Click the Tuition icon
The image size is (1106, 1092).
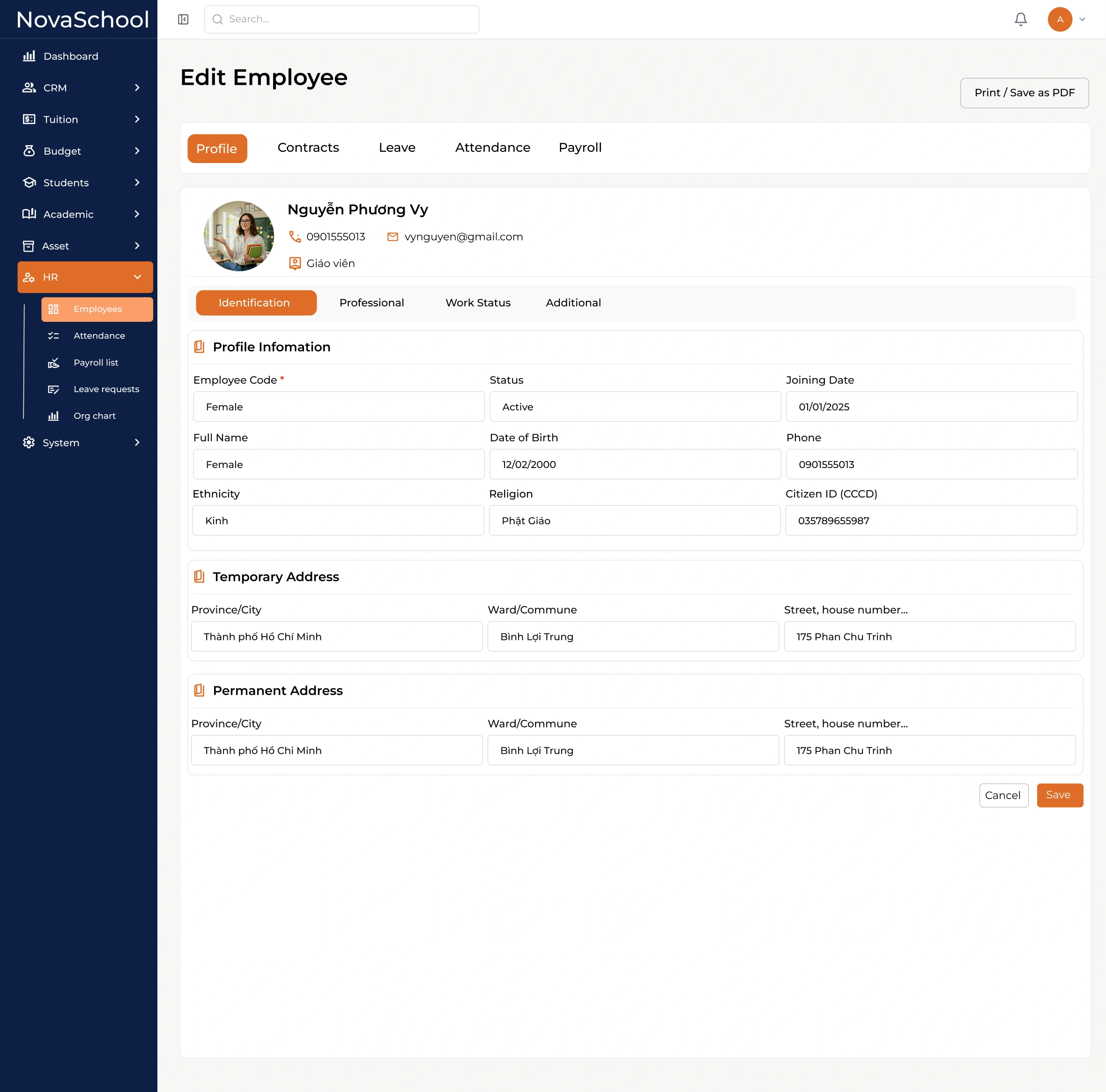pos(29,119)
